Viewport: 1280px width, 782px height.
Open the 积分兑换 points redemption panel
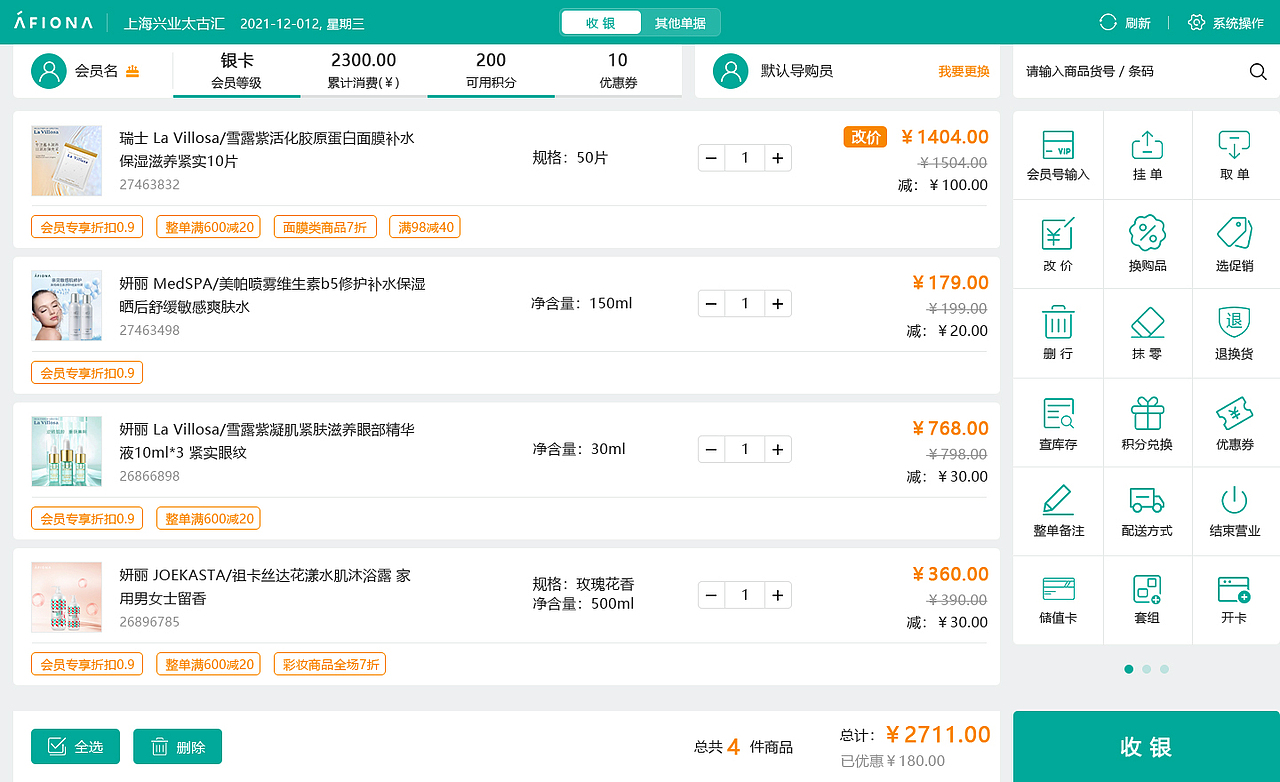pyautogui.click(x=1146, y=422)
